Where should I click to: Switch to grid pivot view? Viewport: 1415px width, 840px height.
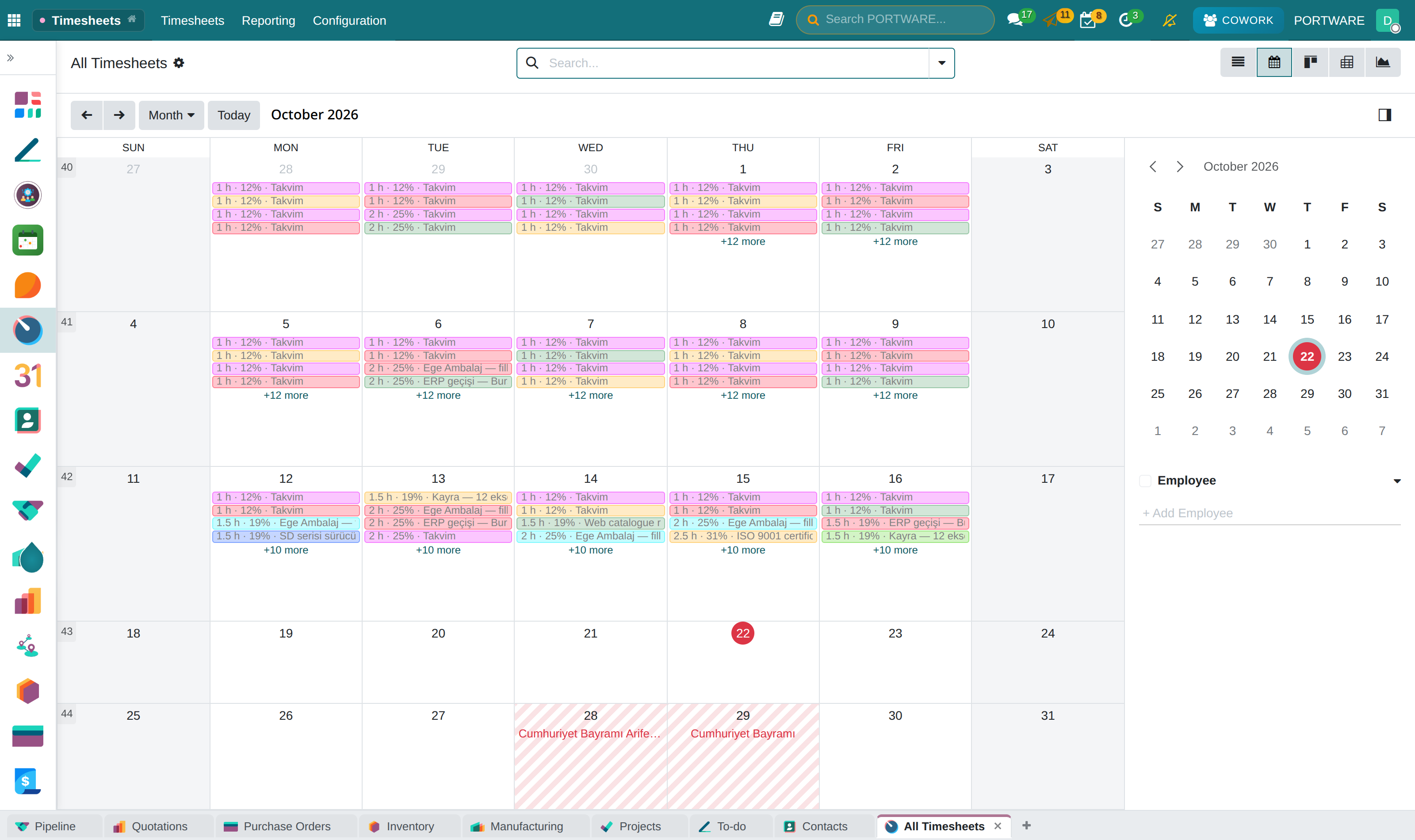pos(1346,62)
